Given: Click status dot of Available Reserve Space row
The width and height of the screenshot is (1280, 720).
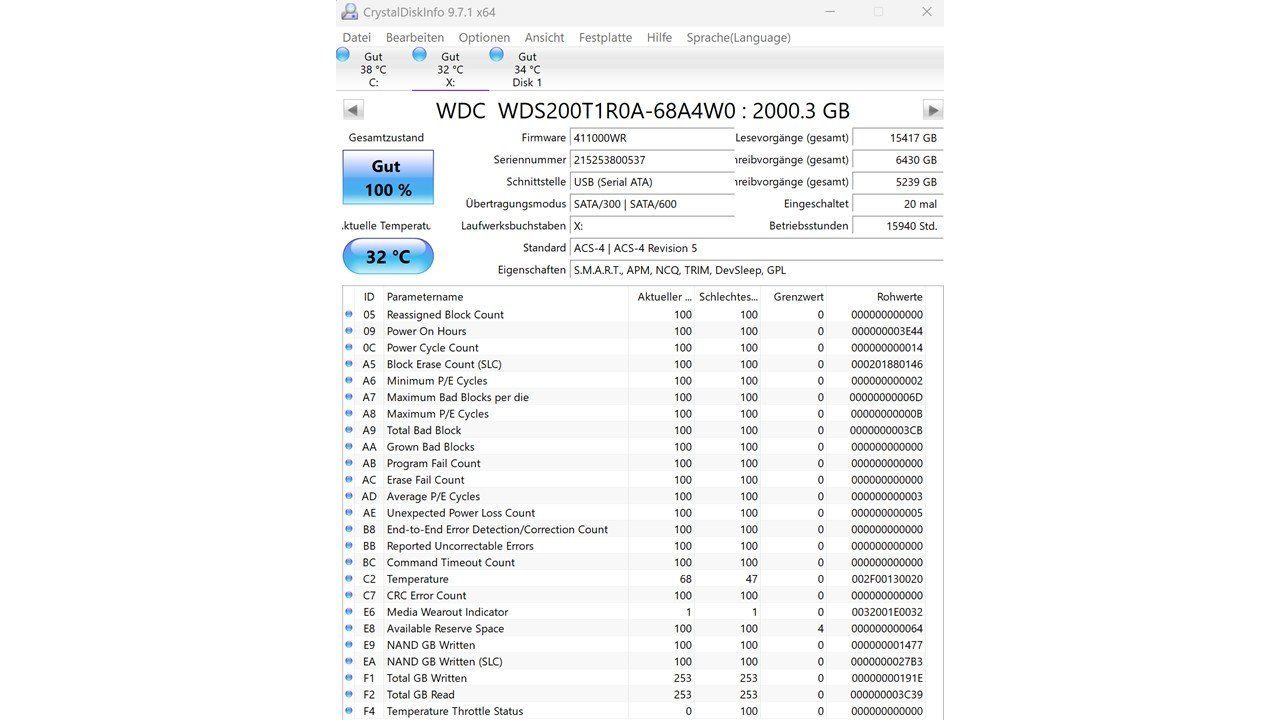Looking at the screenshot, I should (x=349, y=628).
